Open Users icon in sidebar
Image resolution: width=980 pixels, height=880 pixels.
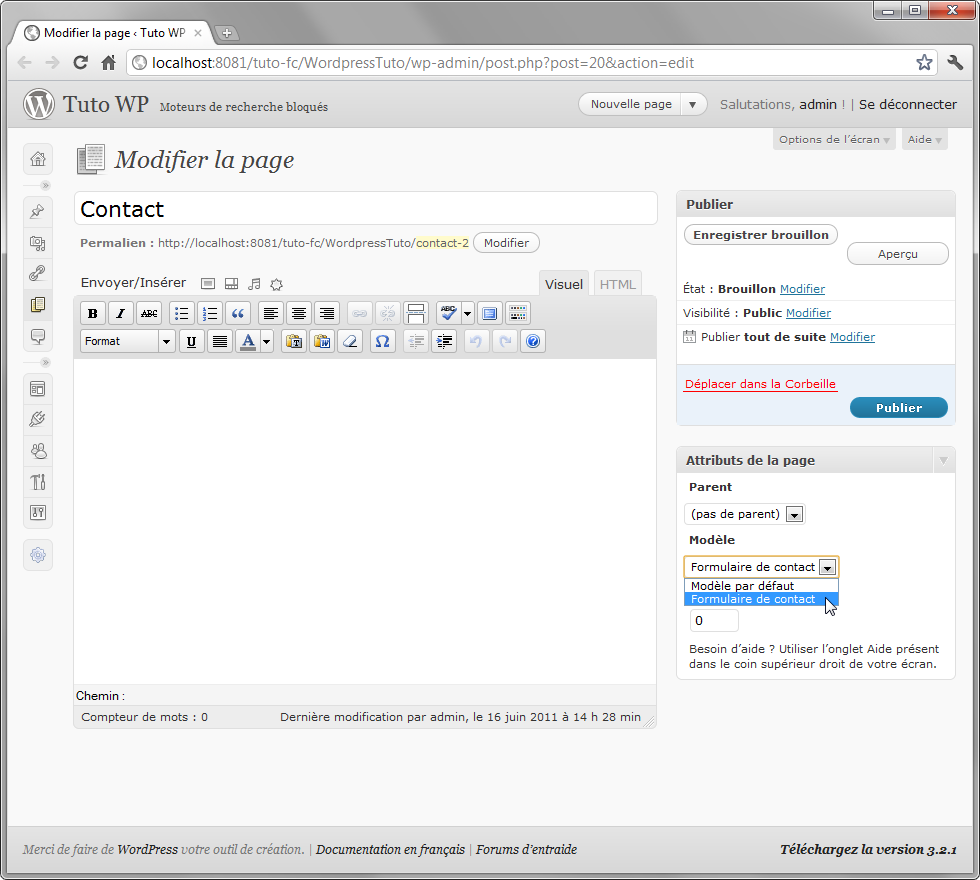pos(38,451)
